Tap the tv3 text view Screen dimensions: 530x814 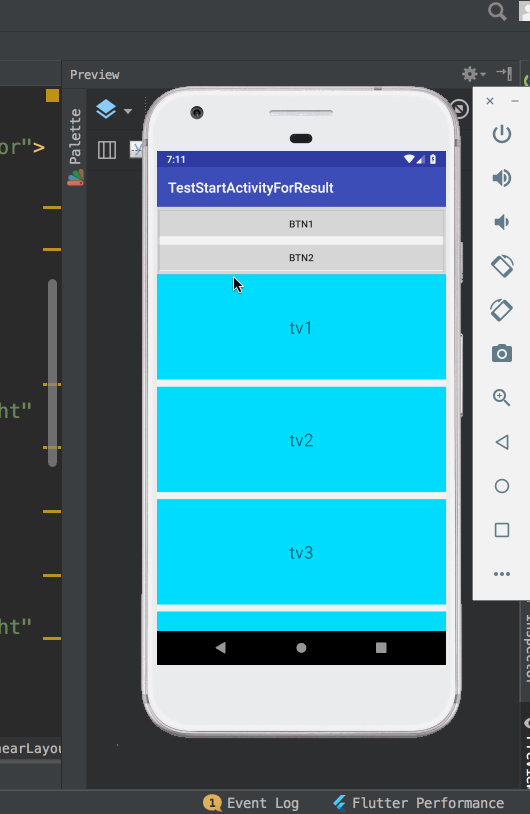point(301,552)
